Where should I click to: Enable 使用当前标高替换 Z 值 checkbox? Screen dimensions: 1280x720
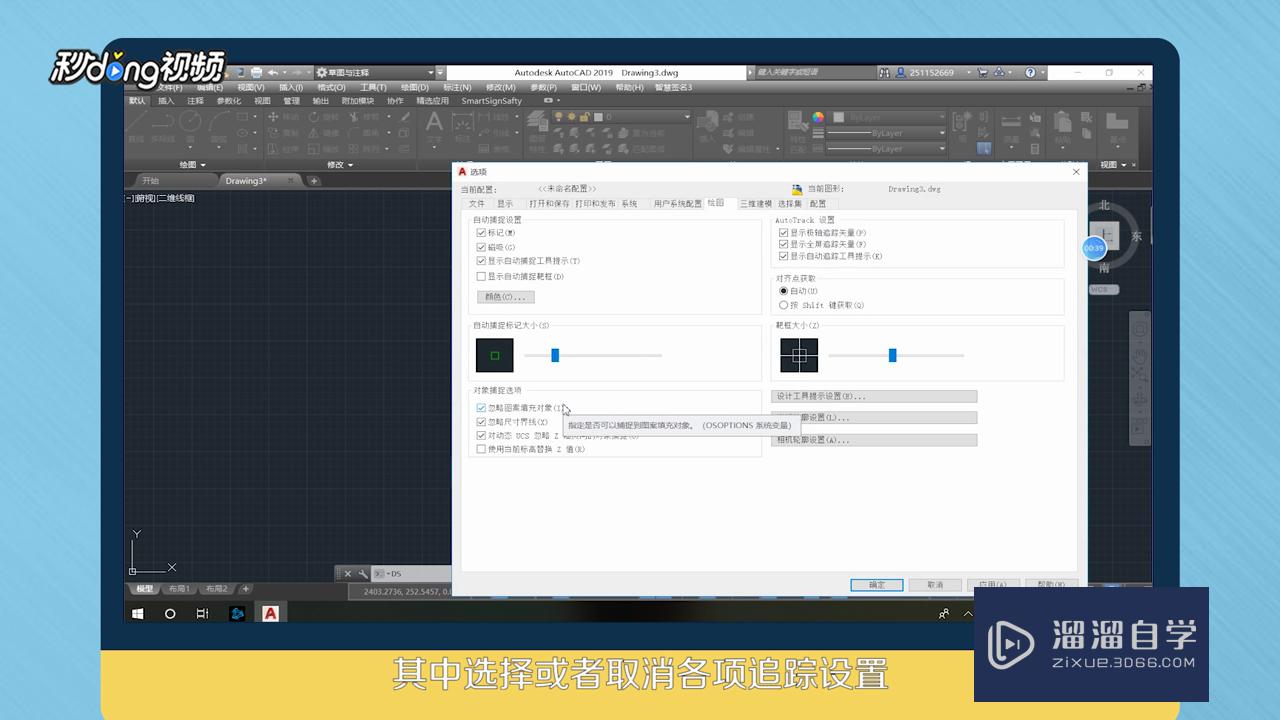pyautogui.click(x=482, y=449)
